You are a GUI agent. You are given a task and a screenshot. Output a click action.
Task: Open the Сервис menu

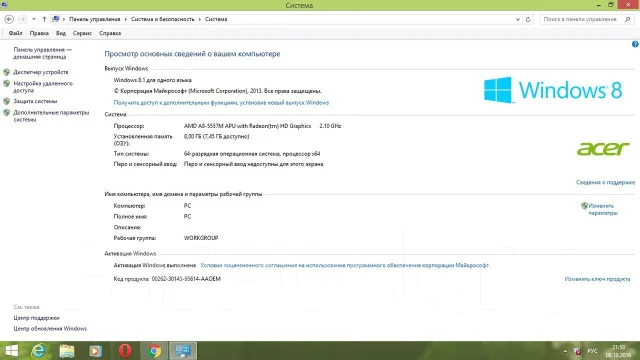click(x=82, y=33)
